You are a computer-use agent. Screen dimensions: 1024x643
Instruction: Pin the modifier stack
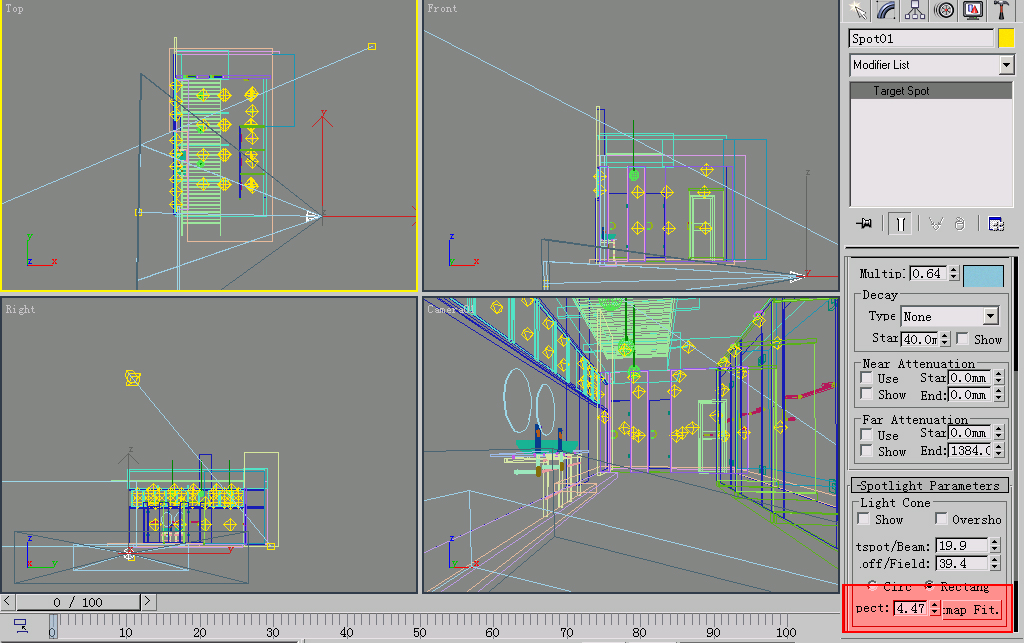tap(863, 223)
